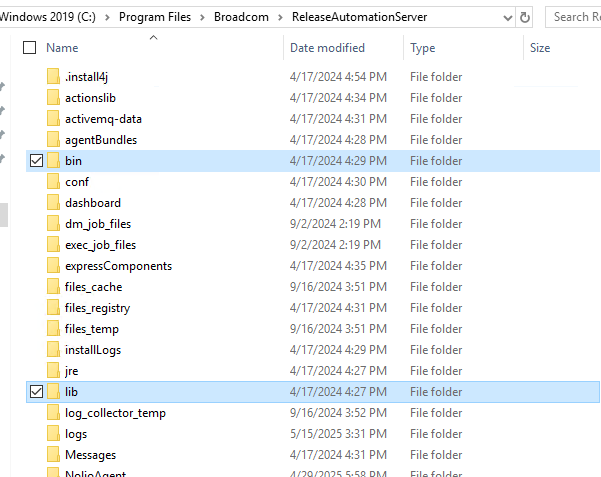Click the Search box field
Screen dimensions: 601x477
click(x=573, y=17)
